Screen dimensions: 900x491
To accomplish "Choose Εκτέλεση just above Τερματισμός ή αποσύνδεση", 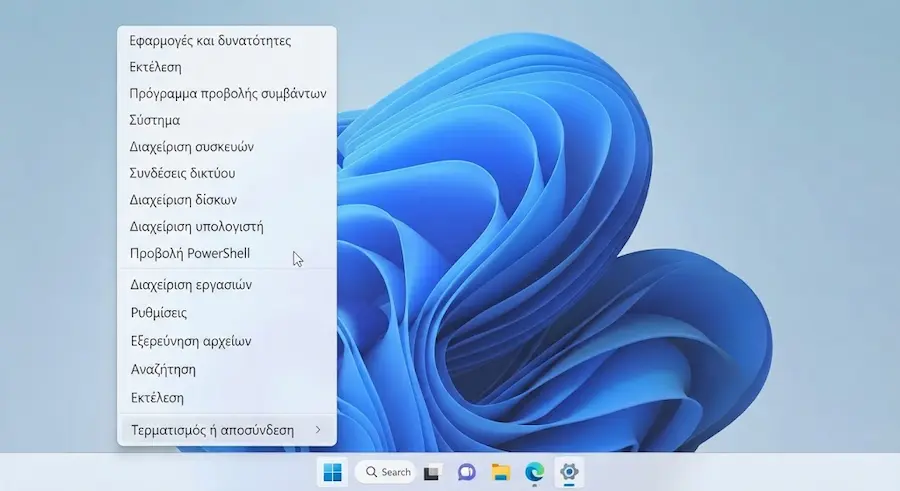I will click(227, 397).
